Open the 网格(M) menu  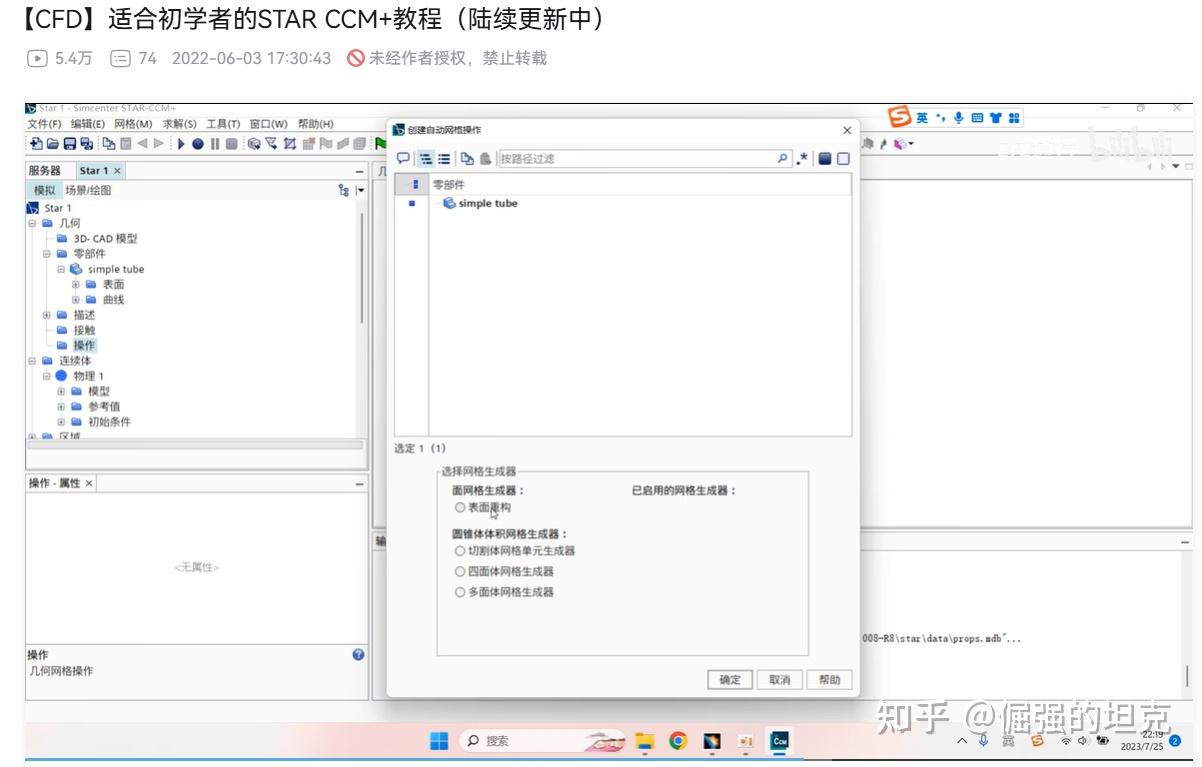(x=133, y=124)
